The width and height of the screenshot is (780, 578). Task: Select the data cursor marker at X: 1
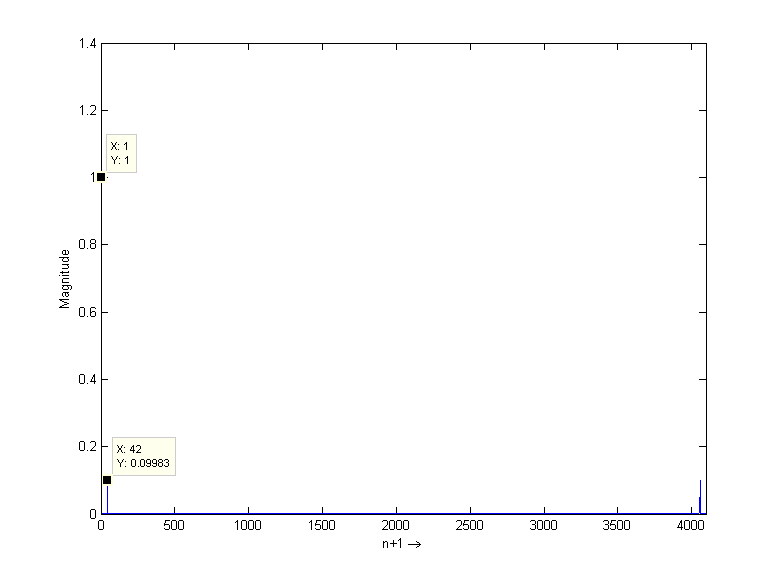101,177
